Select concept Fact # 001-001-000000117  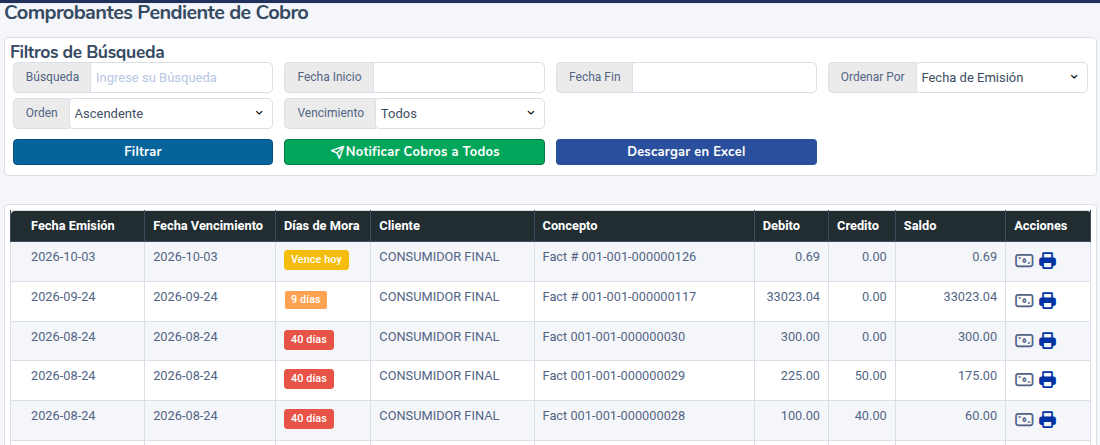tap(619, 297)
